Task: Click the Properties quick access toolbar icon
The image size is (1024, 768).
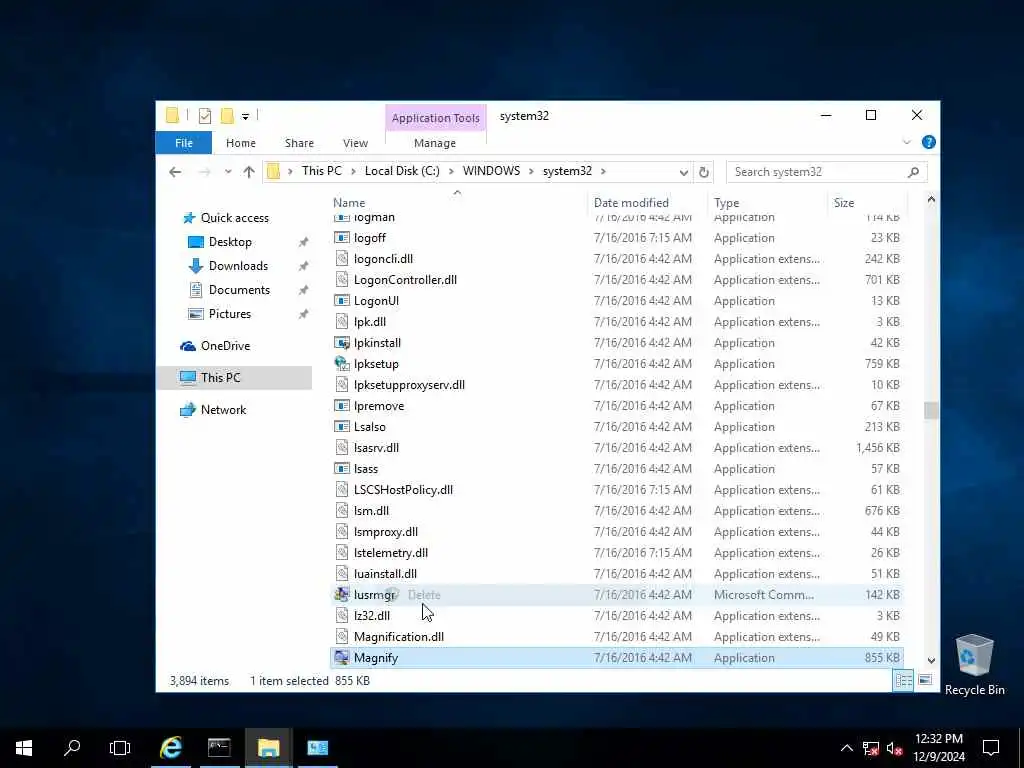Action: click(x=205, y=116)
